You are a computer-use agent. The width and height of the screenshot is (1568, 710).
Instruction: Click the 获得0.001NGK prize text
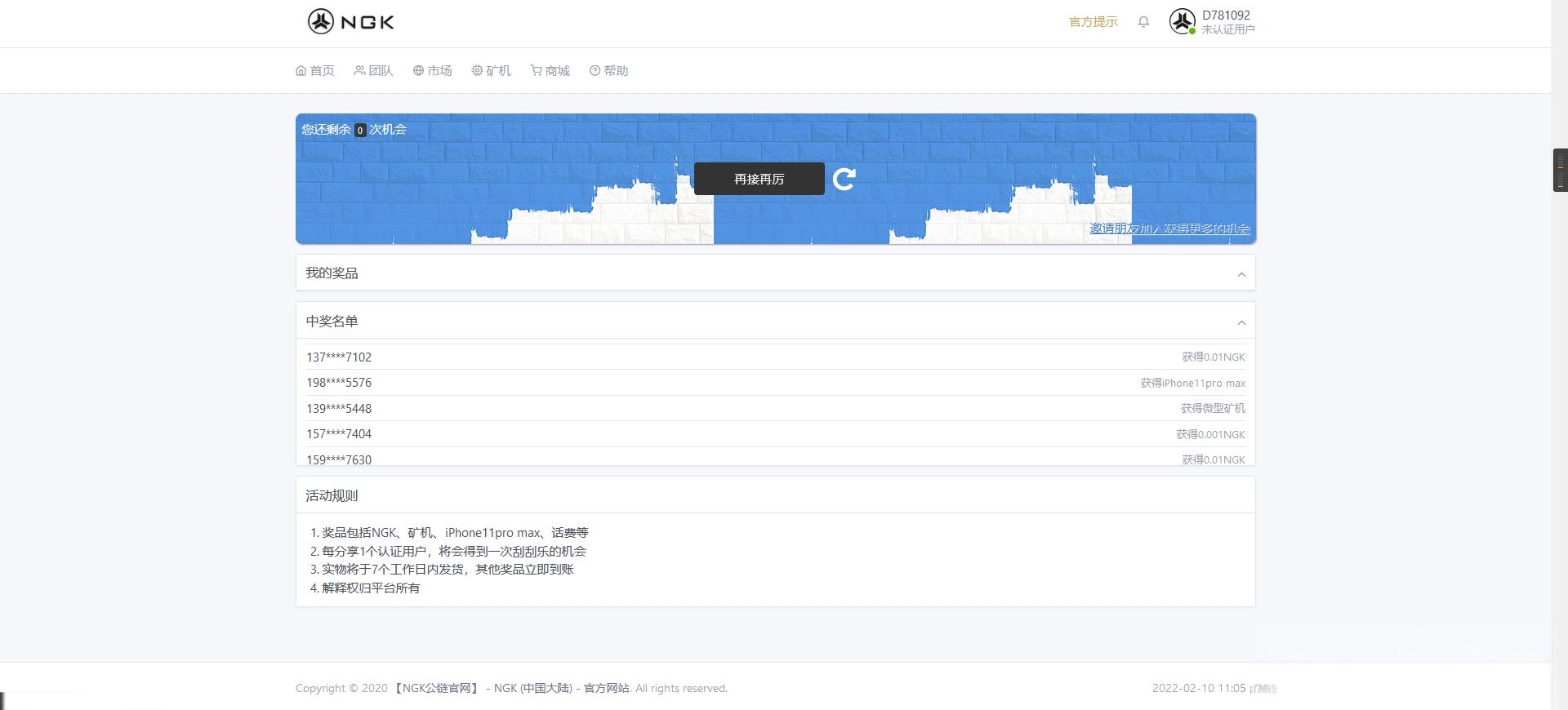coord(1211,434)
